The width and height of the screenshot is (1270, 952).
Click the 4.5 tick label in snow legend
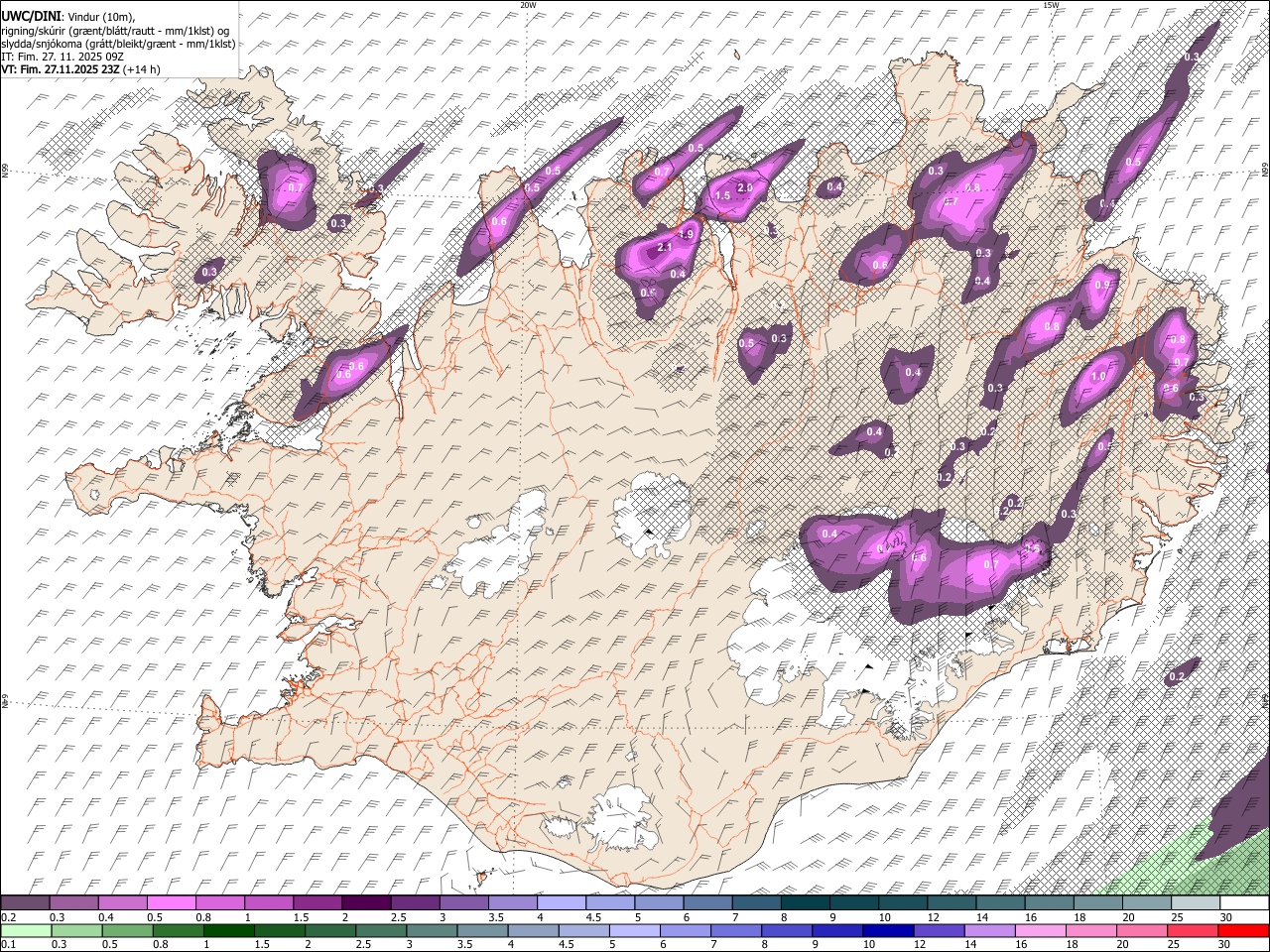[x=593, y=917]
